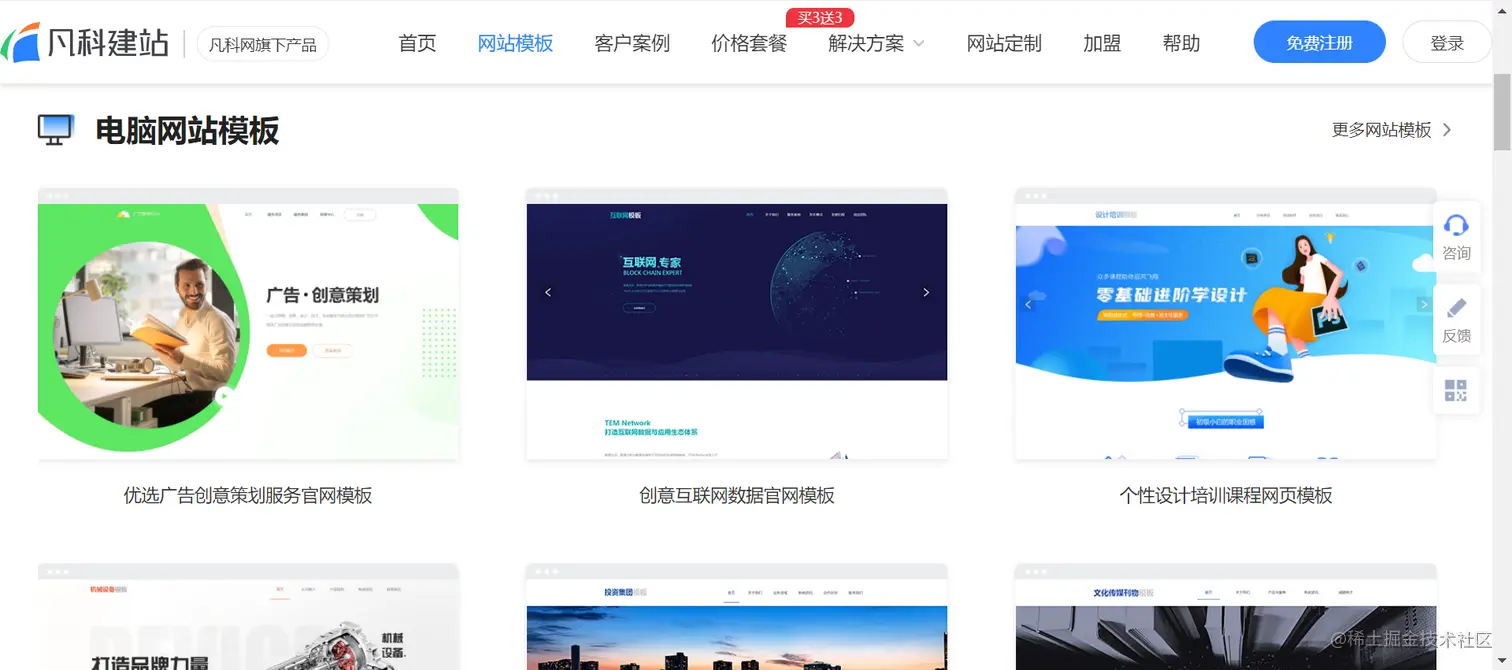Viewport: 1512px width, 670px height.
Task: Click chevron next to 更多网站模板
Action: (1447, 130)
